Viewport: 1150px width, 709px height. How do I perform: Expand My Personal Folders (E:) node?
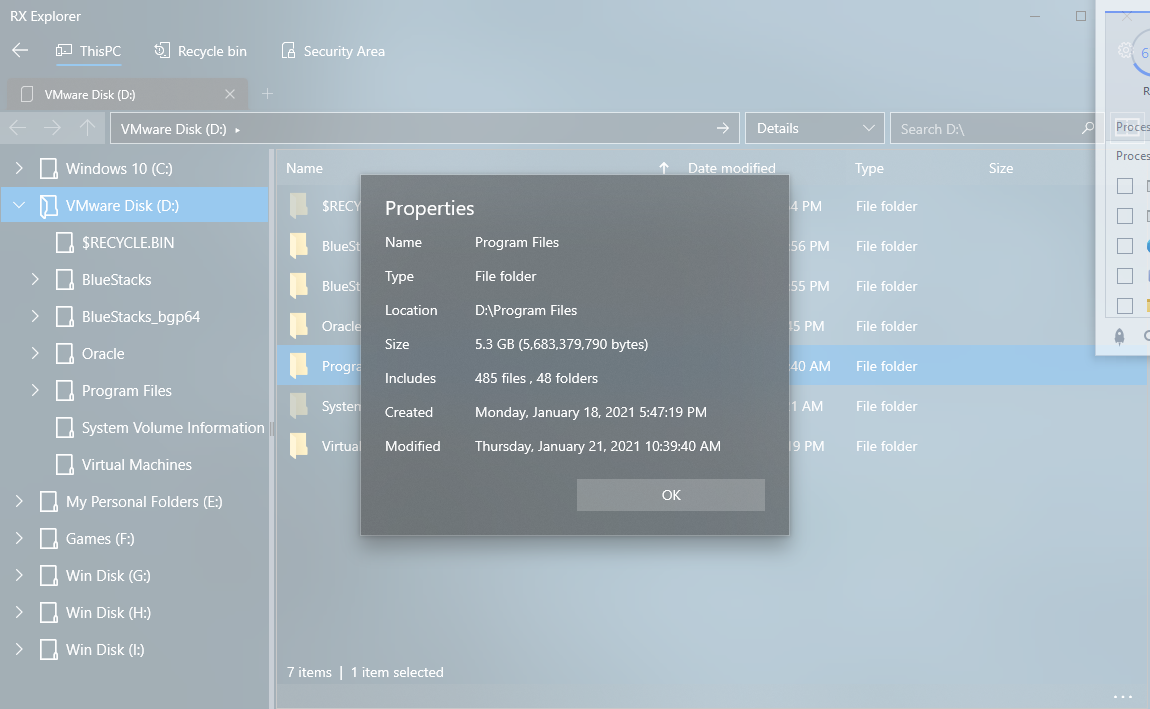(x=19, y=502)
